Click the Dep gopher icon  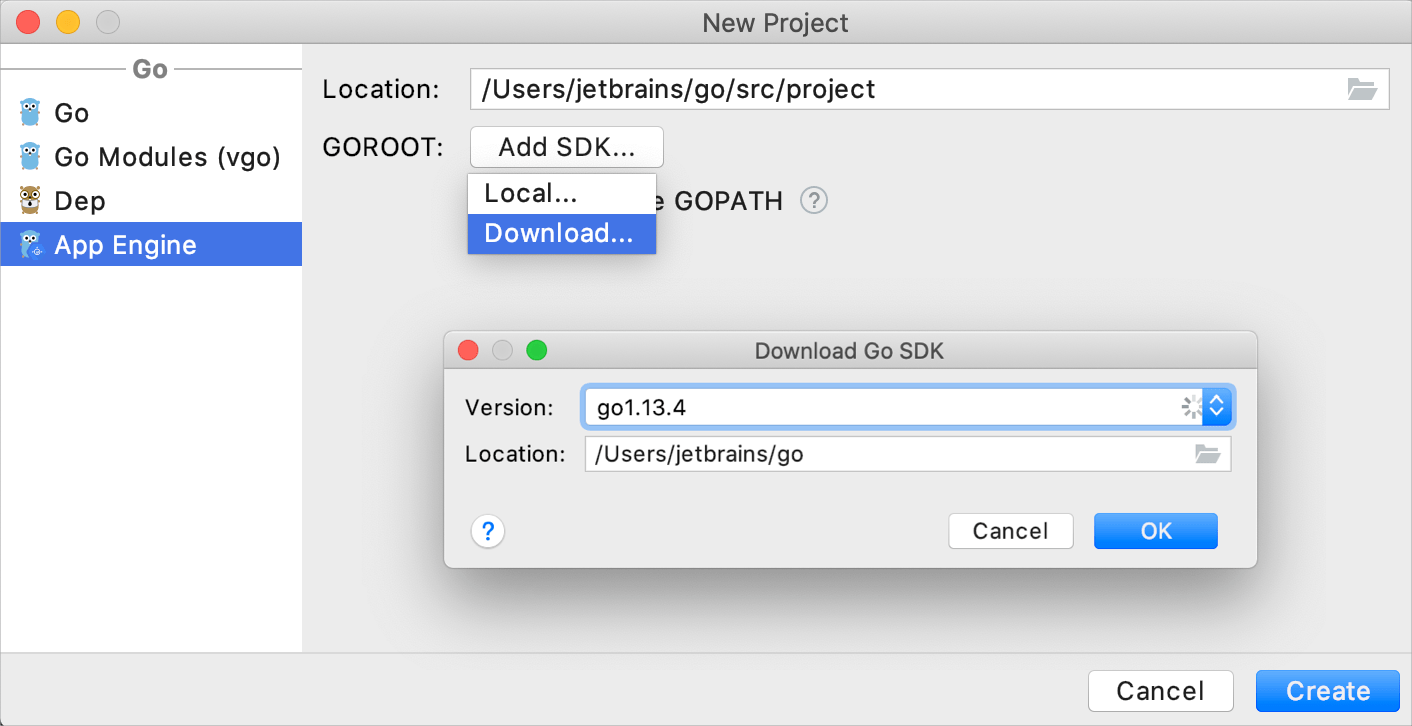[x=31, y=201]
